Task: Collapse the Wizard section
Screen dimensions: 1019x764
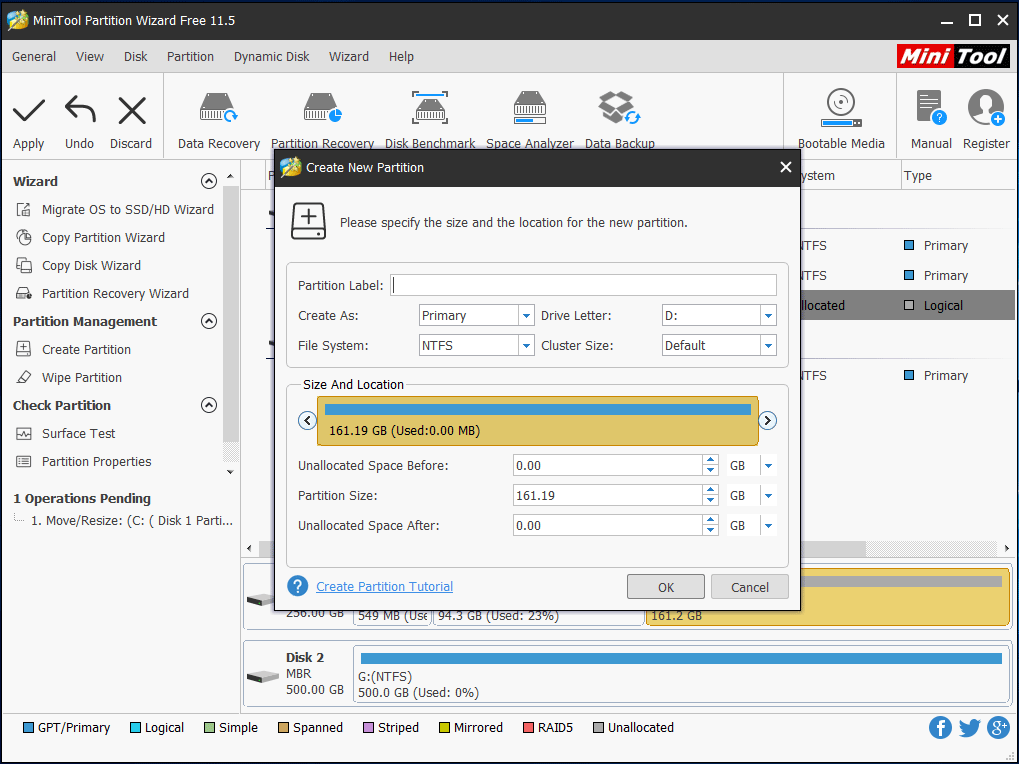Action: [x=209, y=181]
